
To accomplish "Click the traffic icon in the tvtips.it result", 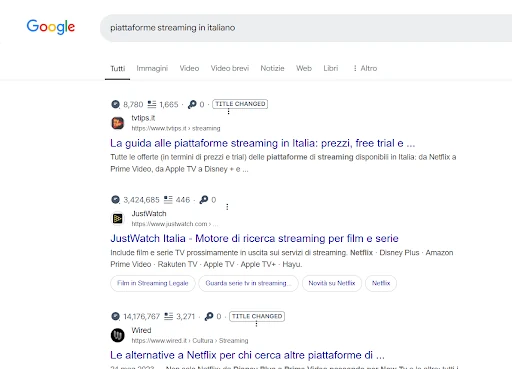I will click(115, 104).
